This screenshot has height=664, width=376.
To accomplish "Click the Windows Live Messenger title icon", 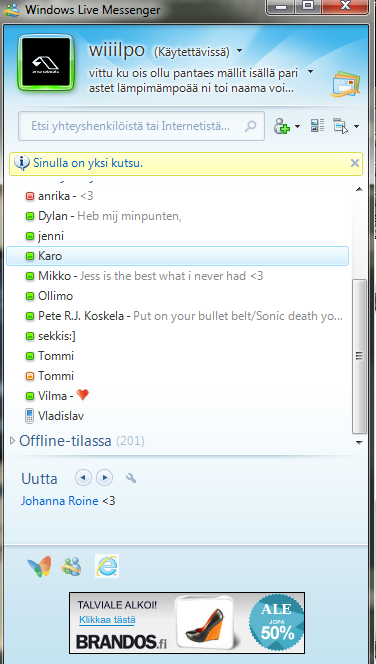I will pos(11,9).
